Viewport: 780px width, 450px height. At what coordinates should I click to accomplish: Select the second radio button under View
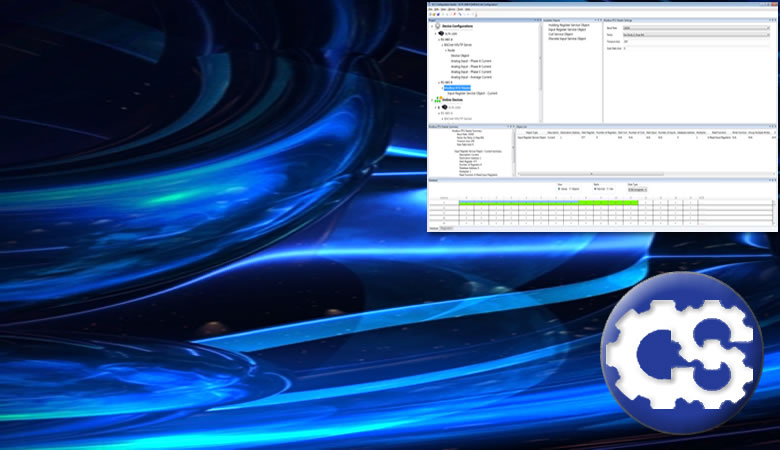(569, 188)
